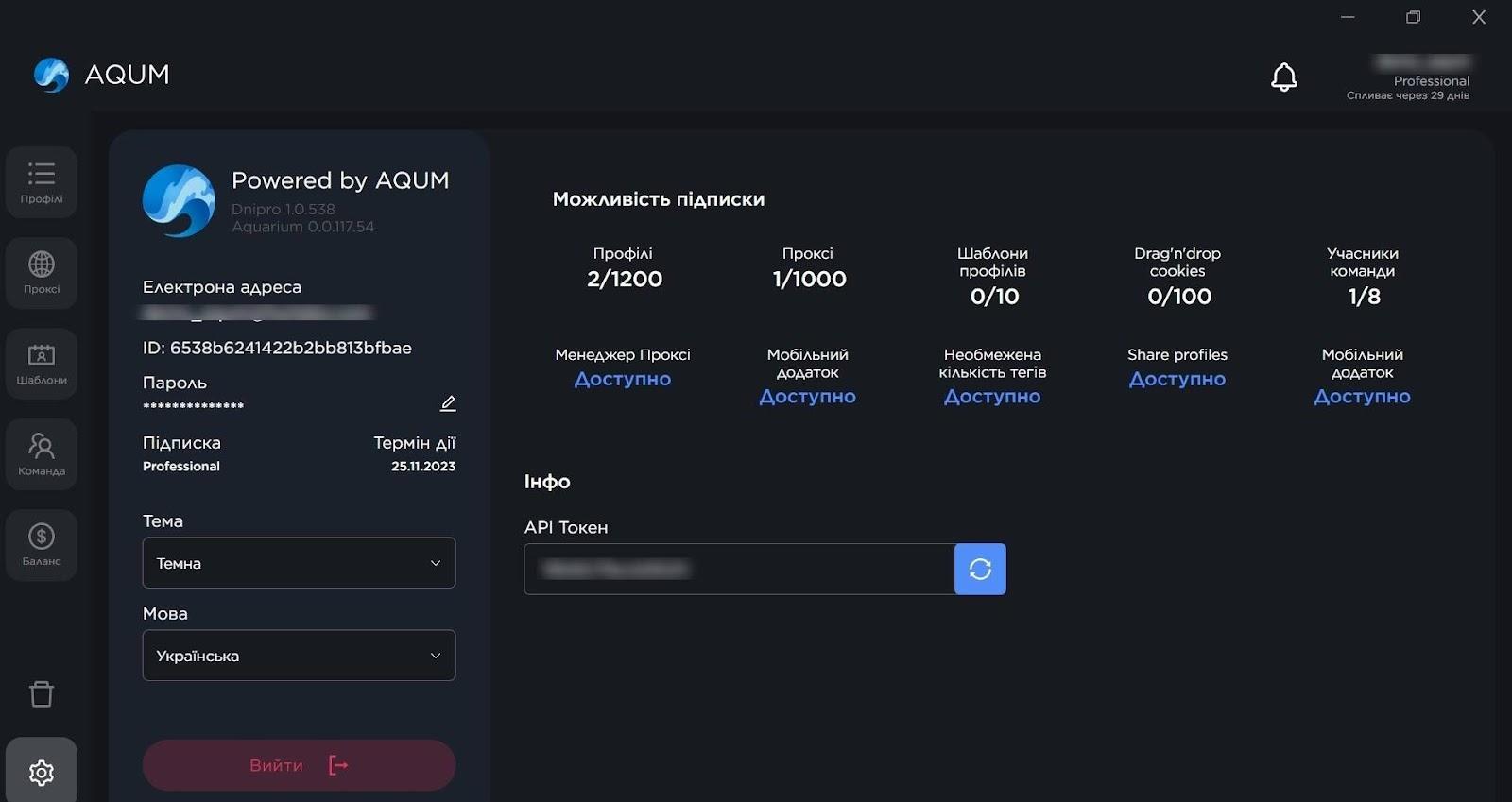Click the Учасники команди 1/8 value

1364,297
